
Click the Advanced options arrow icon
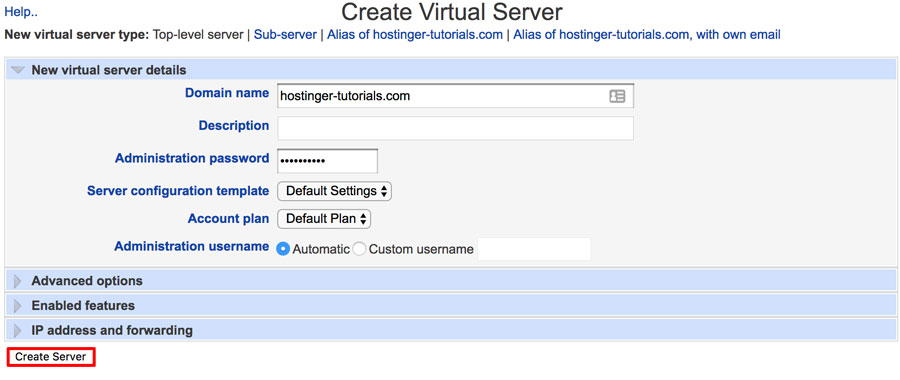tap(18, 281)
